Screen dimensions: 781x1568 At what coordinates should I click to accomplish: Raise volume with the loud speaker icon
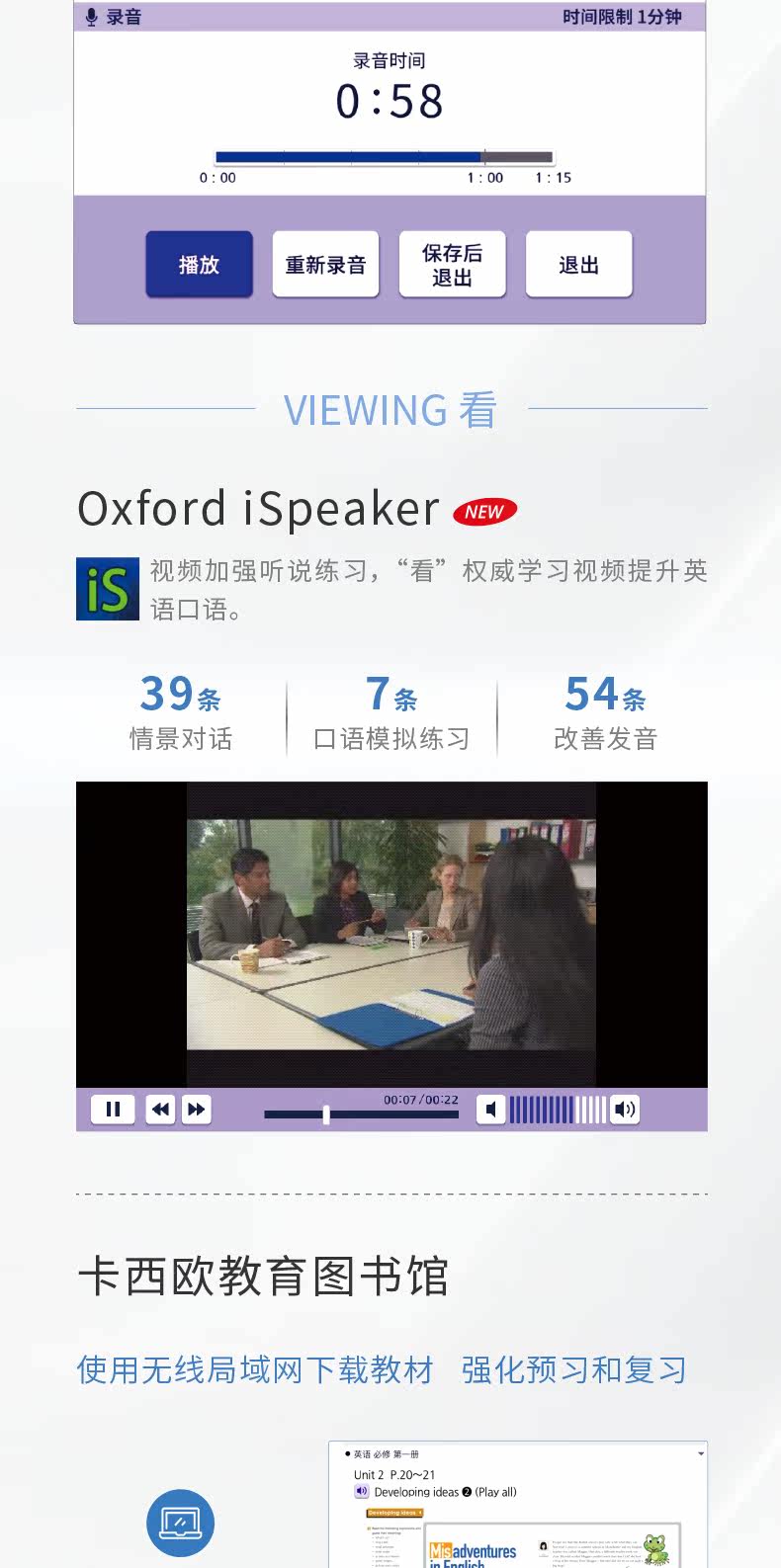[625, 1110]
